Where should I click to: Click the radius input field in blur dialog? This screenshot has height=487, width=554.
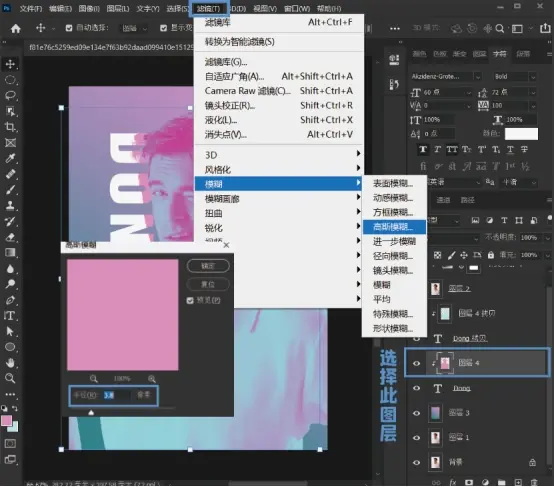click(116, 395)
